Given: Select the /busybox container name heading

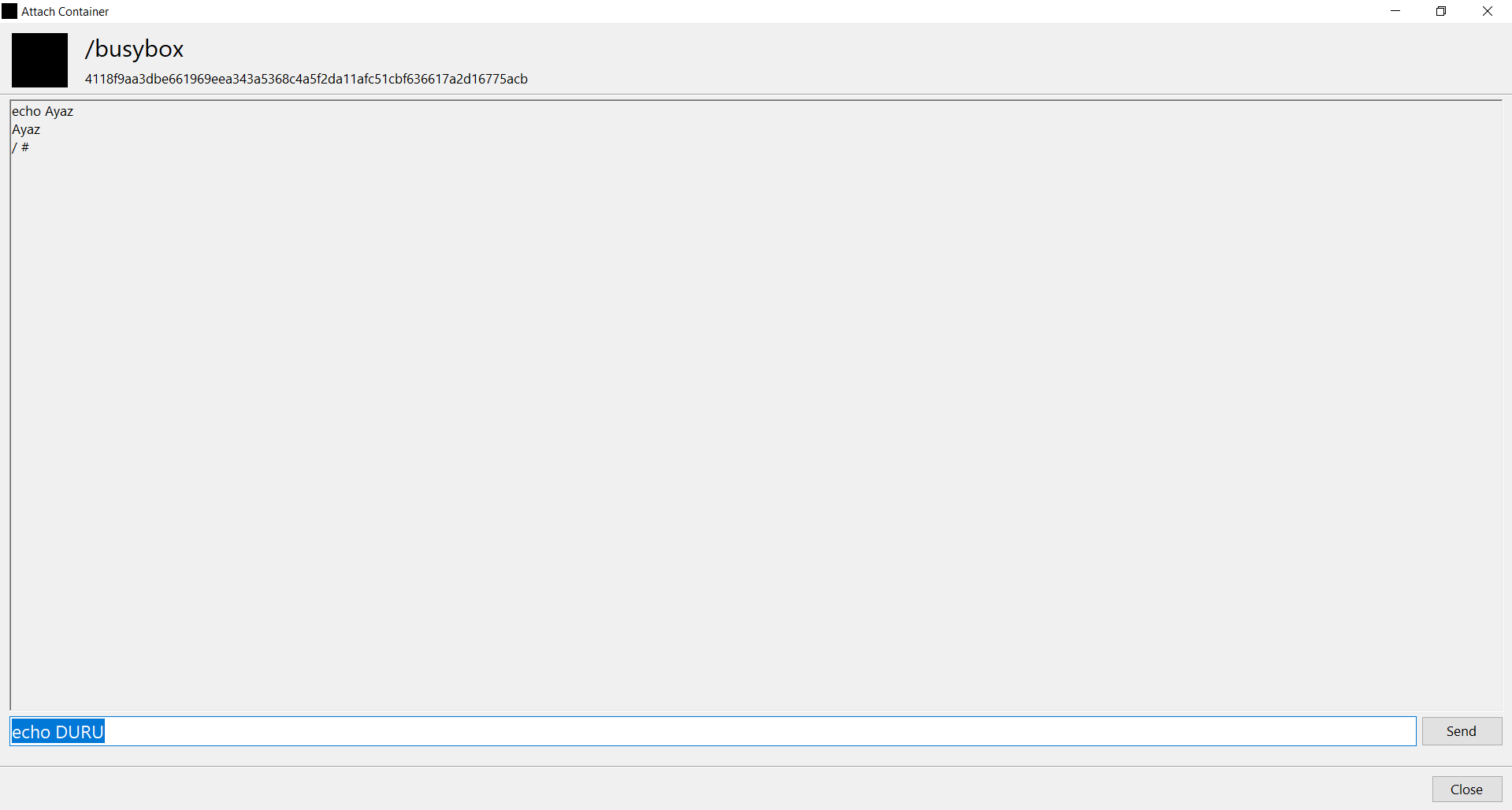Looking at the screenshot, I should [x=134, y=48].
